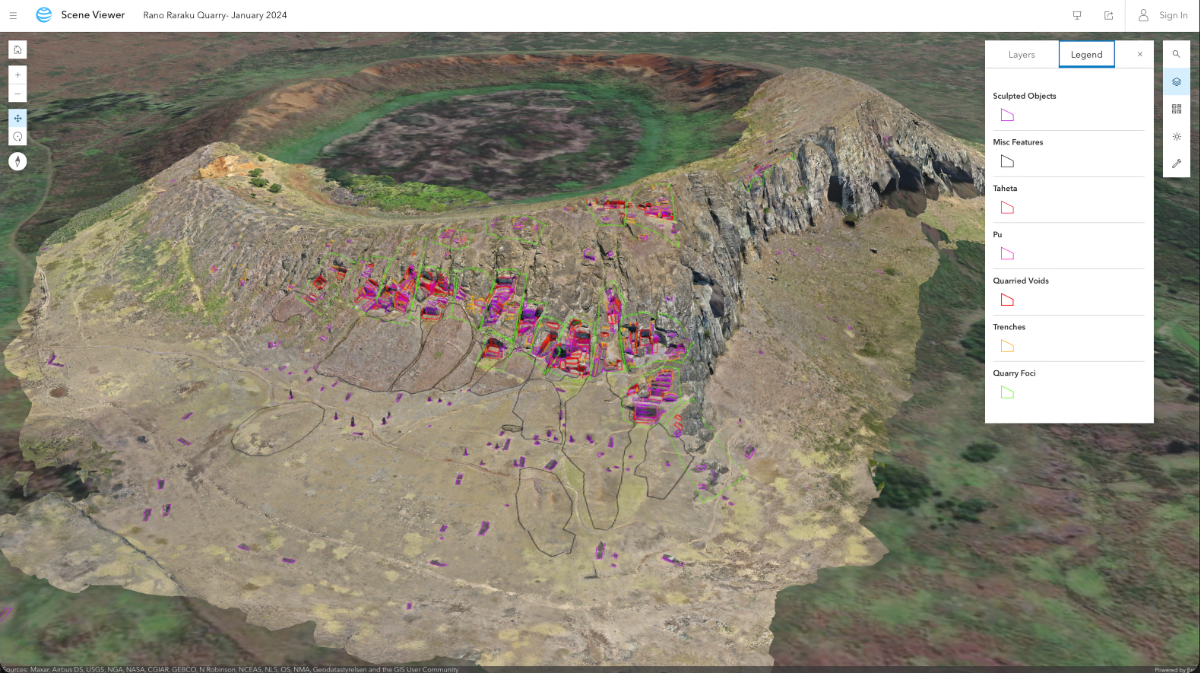Open the hamburger navigation menu
The height and width of the screenshot is (673, 1200).
click(x=13, y=15)
